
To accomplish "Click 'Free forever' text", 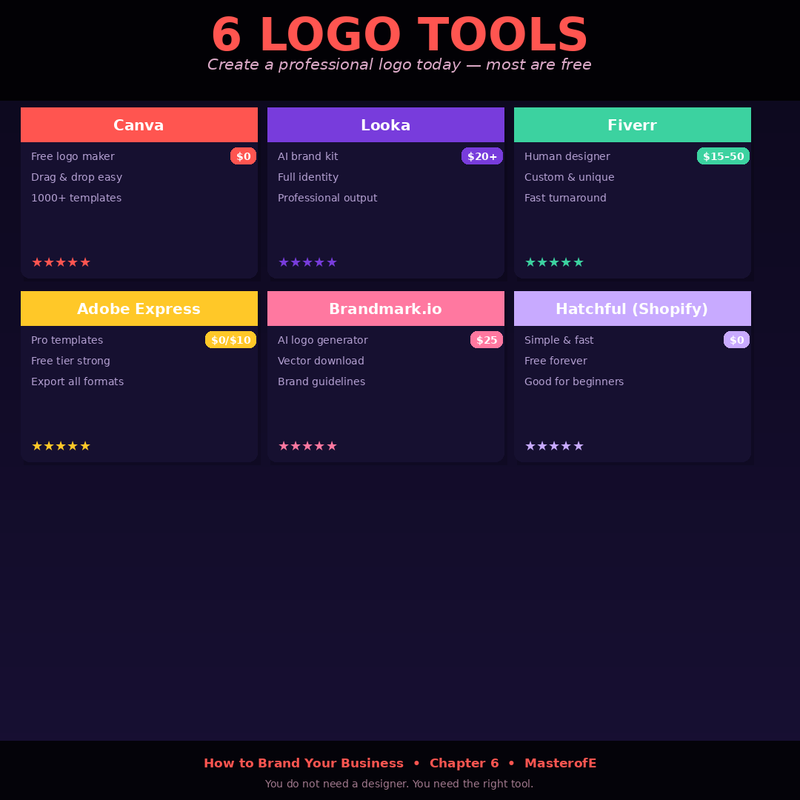I will point(556,361).
